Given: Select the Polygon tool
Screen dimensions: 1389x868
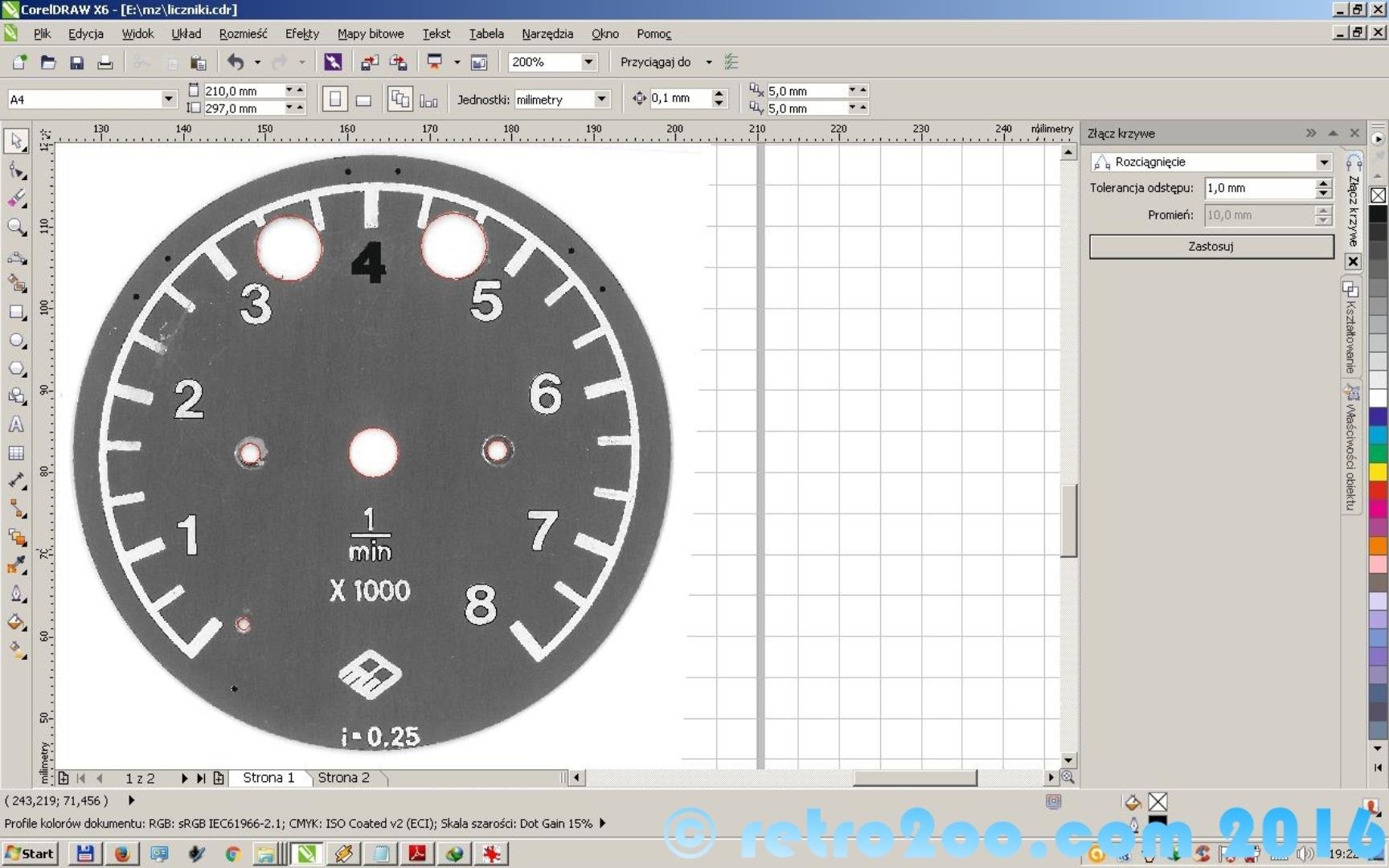Looking at the screenshot, I should pyautogui.click(x=16, y=368).
